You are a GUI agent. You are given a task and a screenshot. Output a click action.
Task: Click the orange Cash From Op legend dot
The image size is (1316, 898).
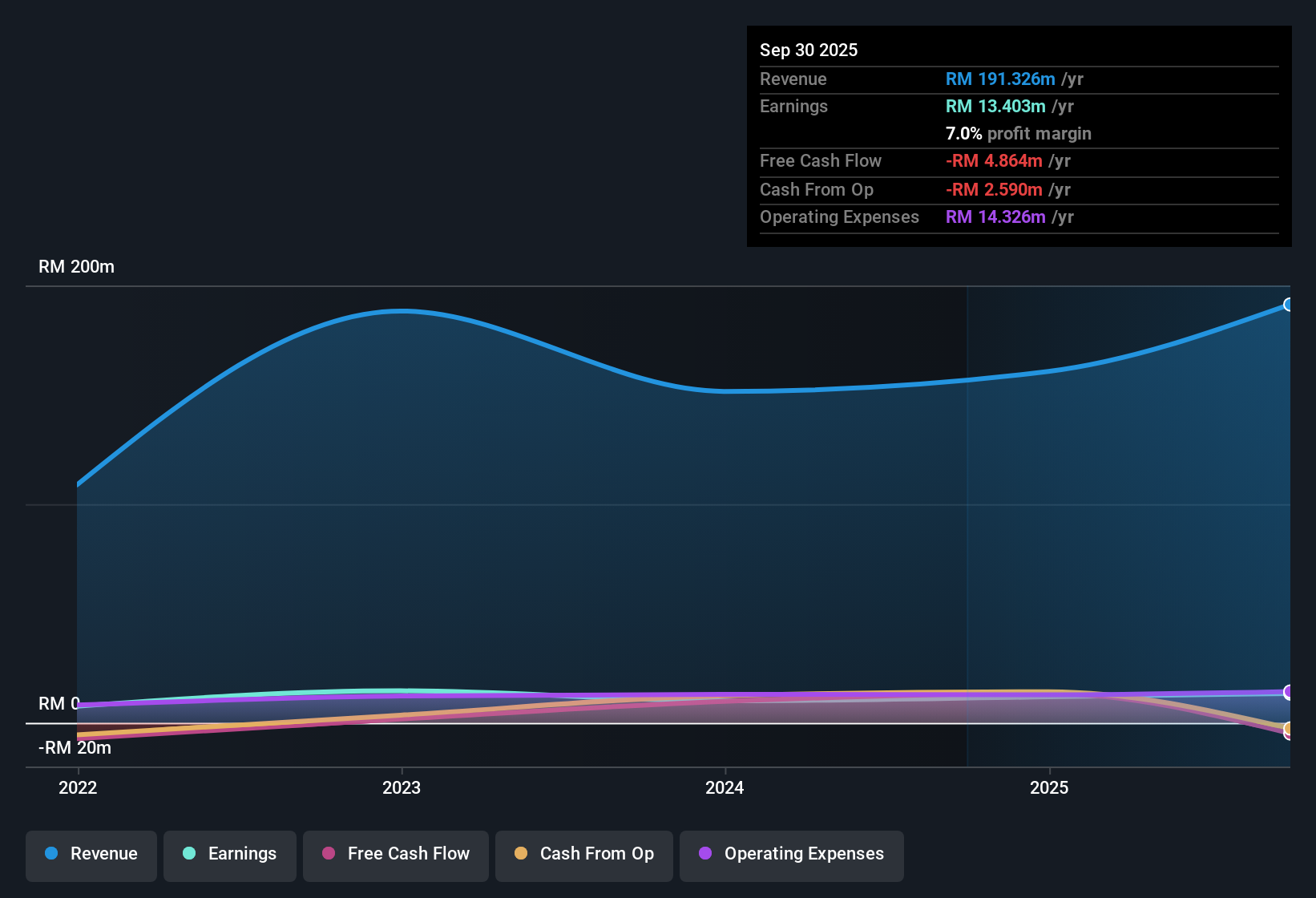521,854
